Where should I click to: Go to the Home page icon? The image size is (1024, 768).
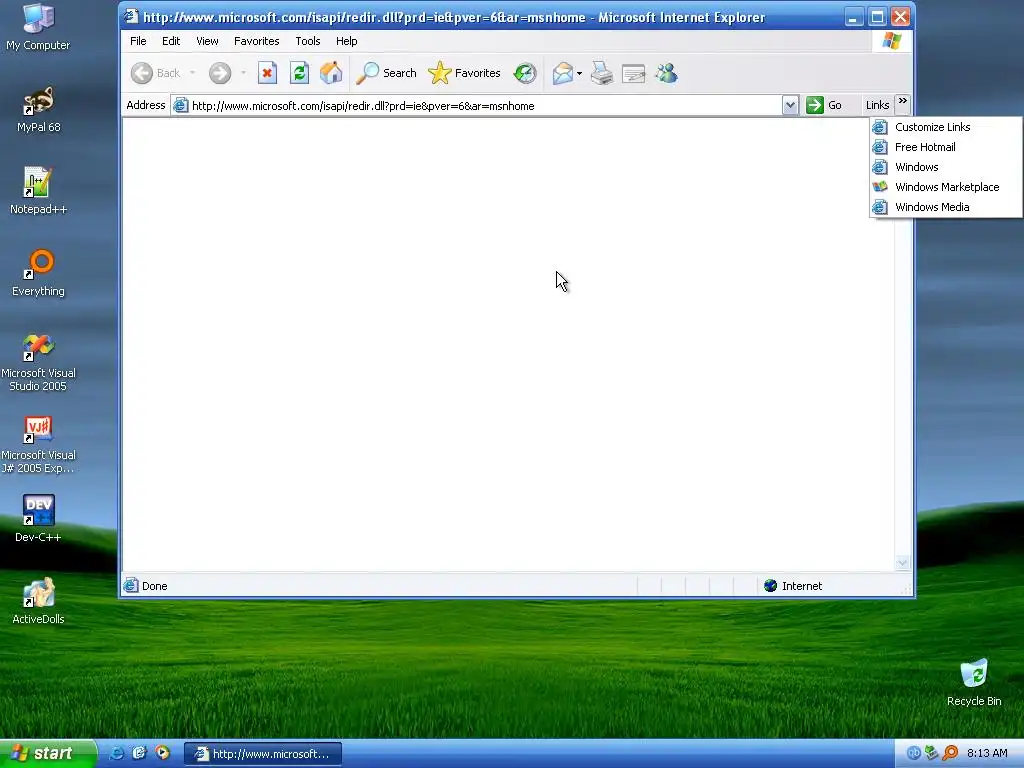[x=331, y=73]
